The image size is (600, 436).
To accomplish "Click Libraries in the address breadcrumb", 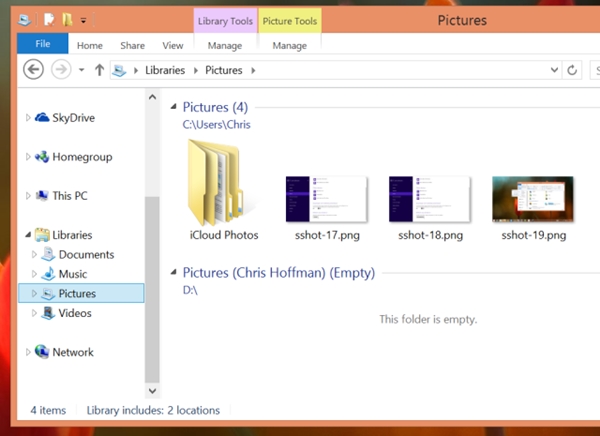I will [x=165, y=70].
